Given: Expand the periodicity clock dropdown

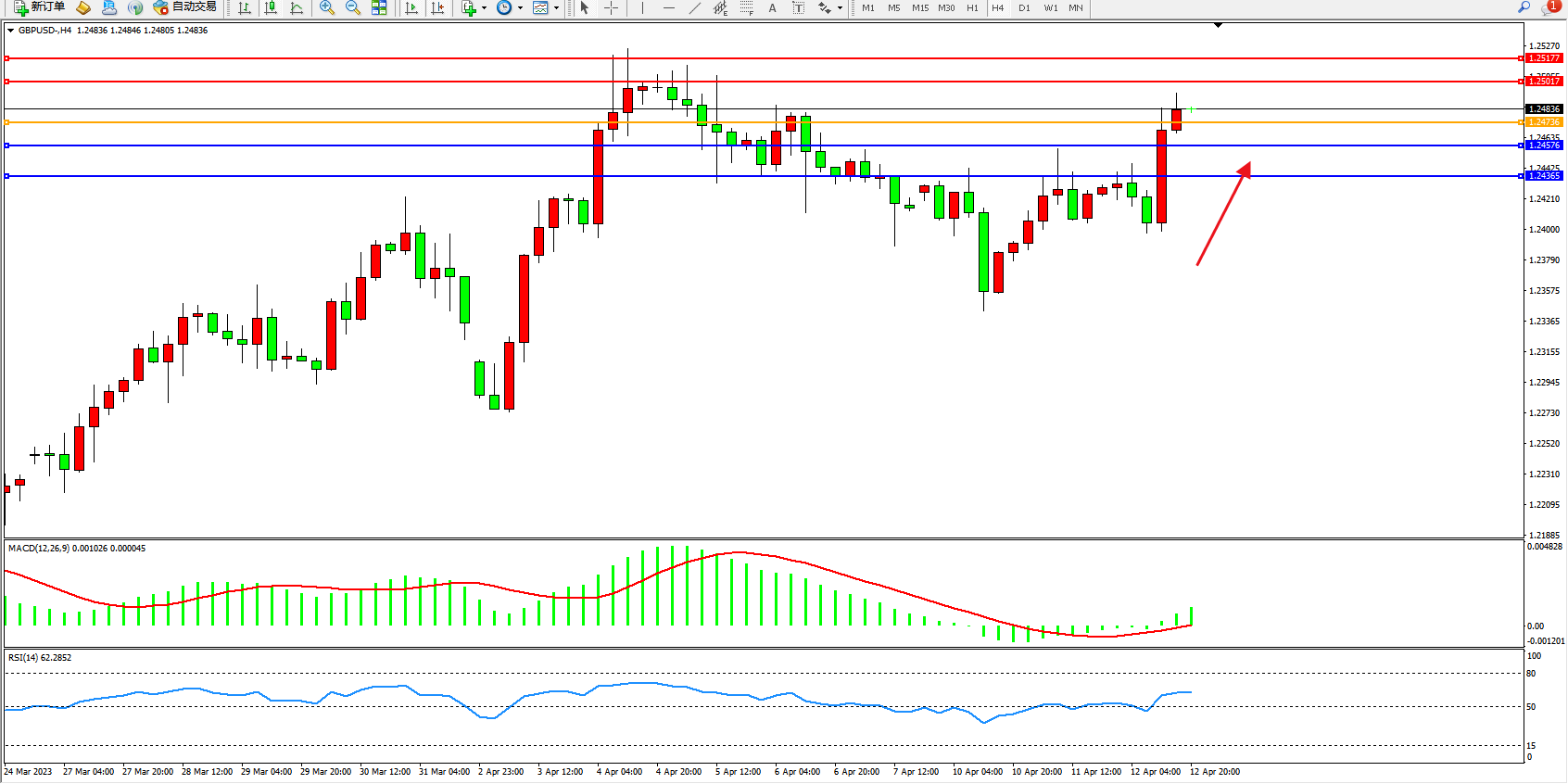Looking at the screenshot, I should coord(520,7).
